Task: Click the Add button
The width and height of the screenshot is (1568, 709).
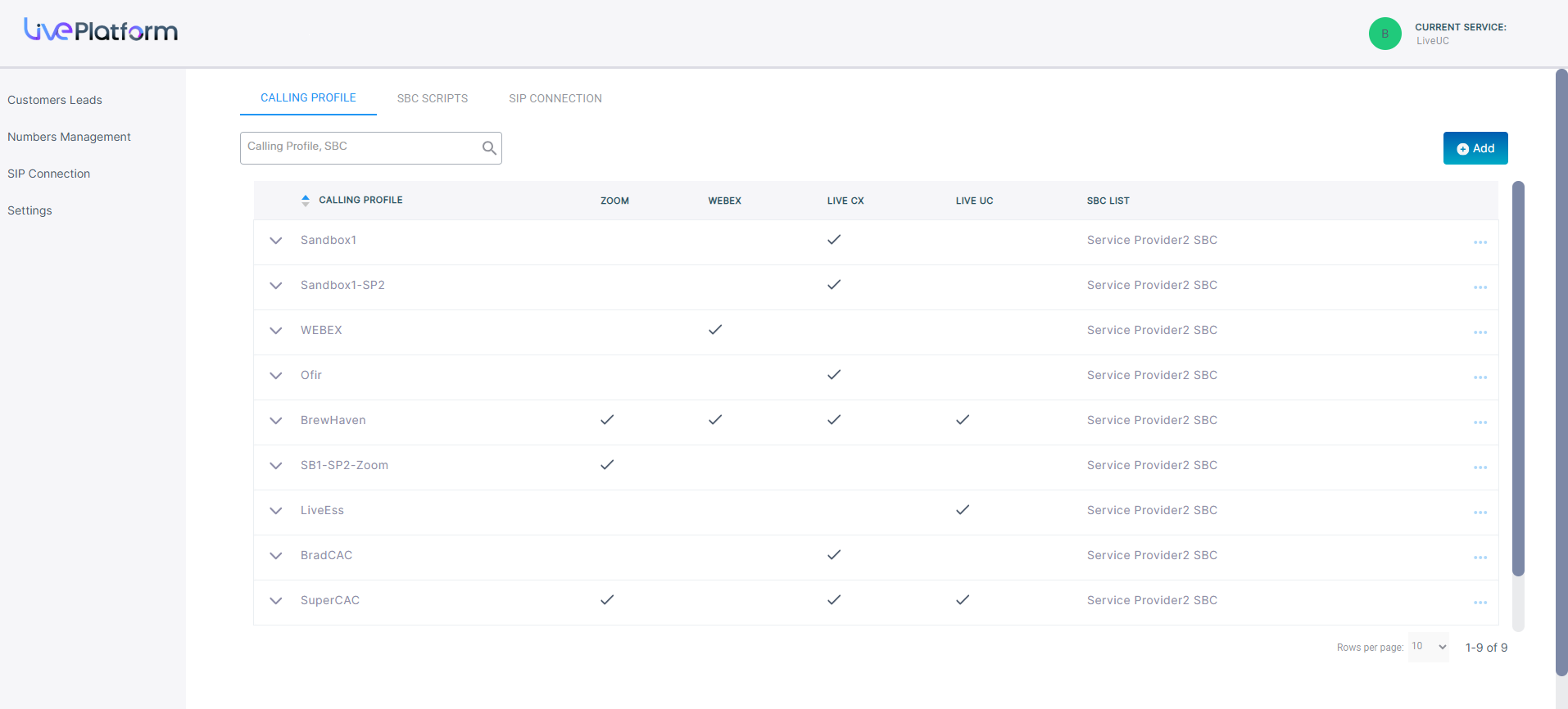Action: (x=1475, y=148)
